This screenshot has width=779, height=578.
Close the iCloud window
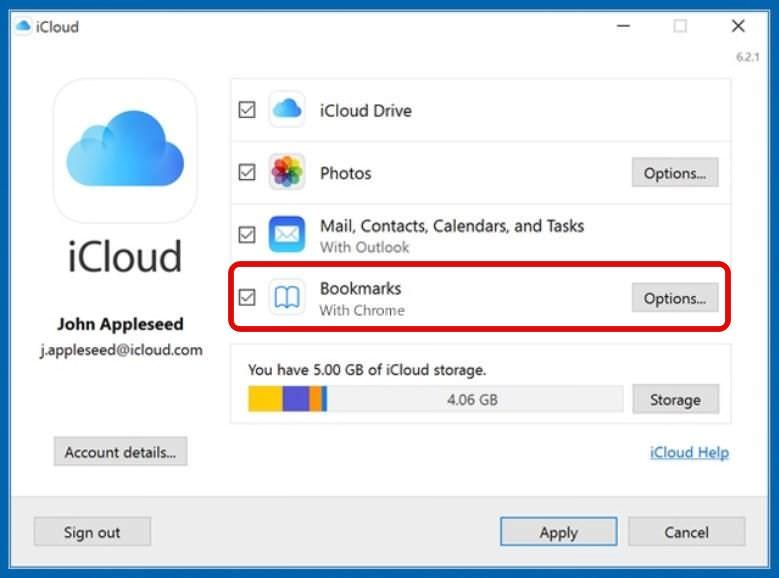click(738, 26)
